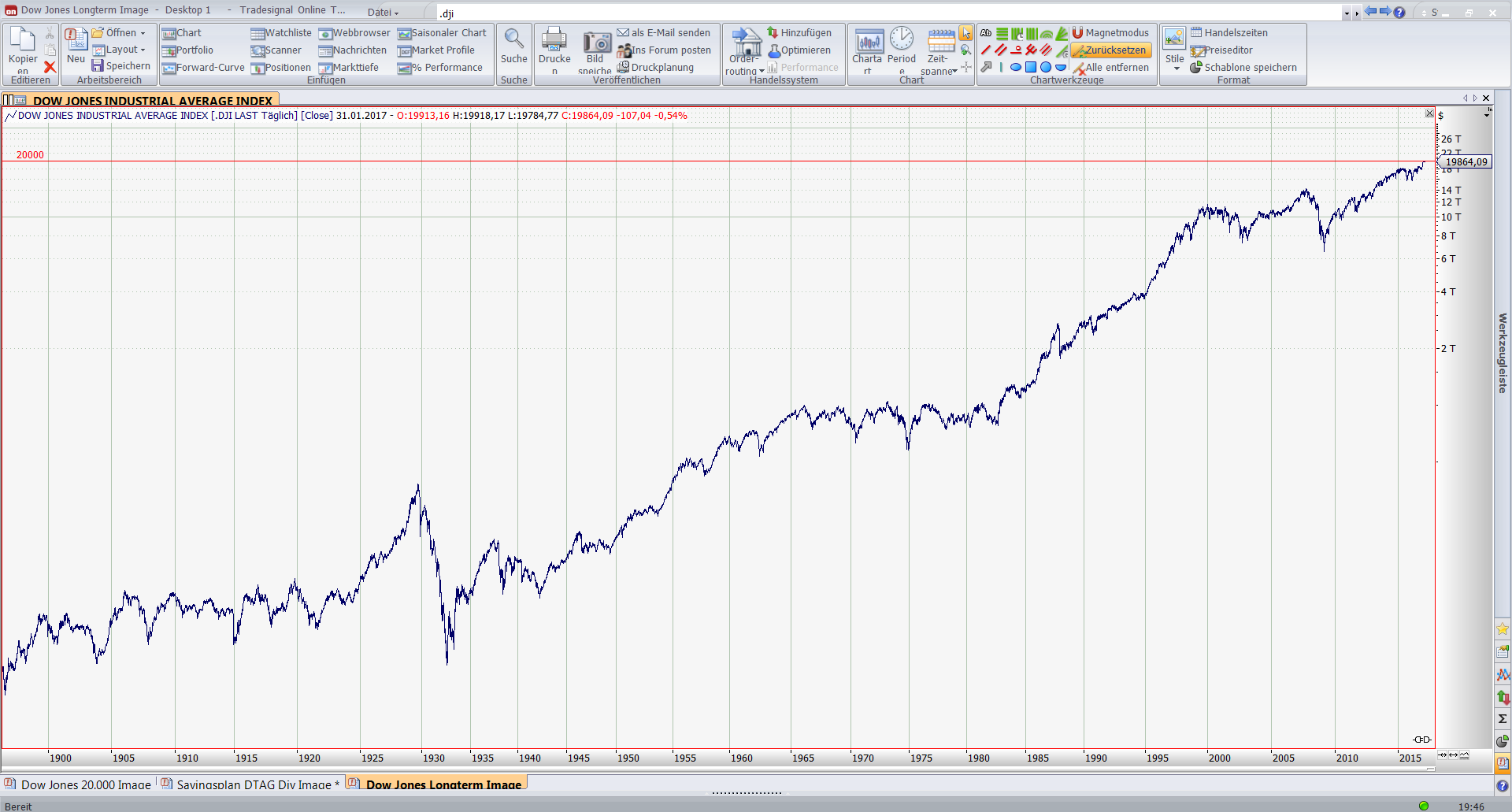Expand the Öffnen dropdown

click(143, 33)
